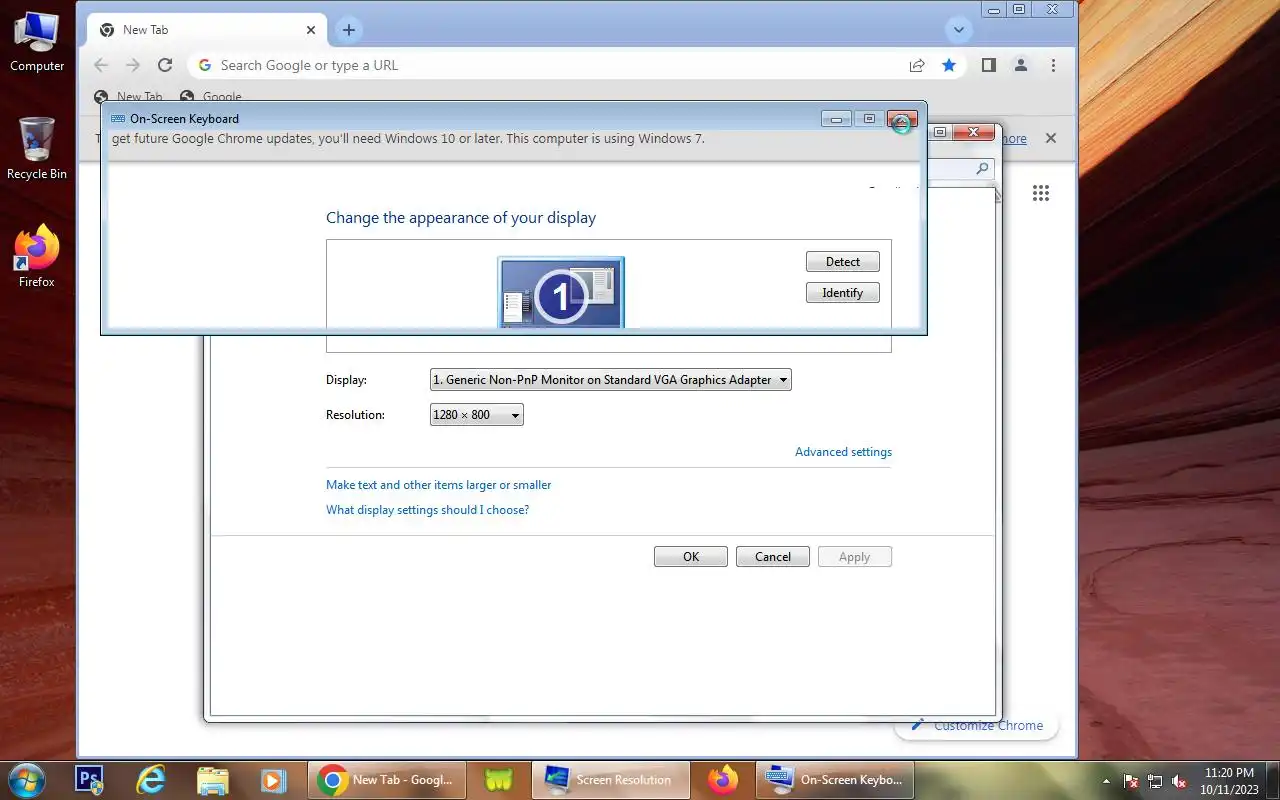Open Windows Media Player from taskbar

[274, 780]
